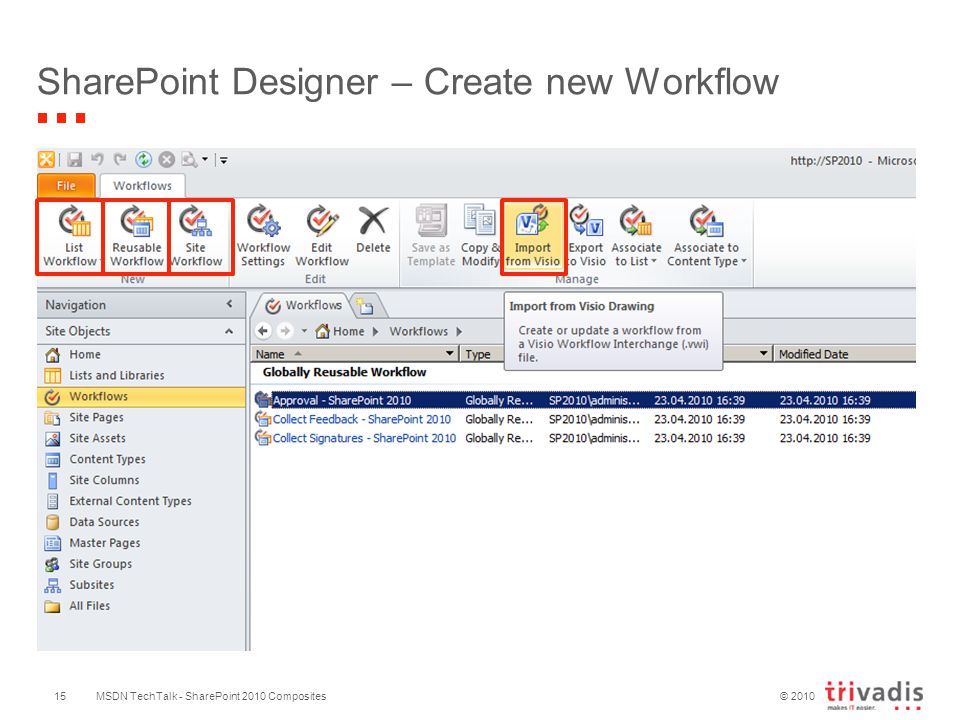Image resolution: width=960 pixels, height=720 pixels.
Task: Expand the arrow after Workflows breadcrumb
Action: [459, 331]
